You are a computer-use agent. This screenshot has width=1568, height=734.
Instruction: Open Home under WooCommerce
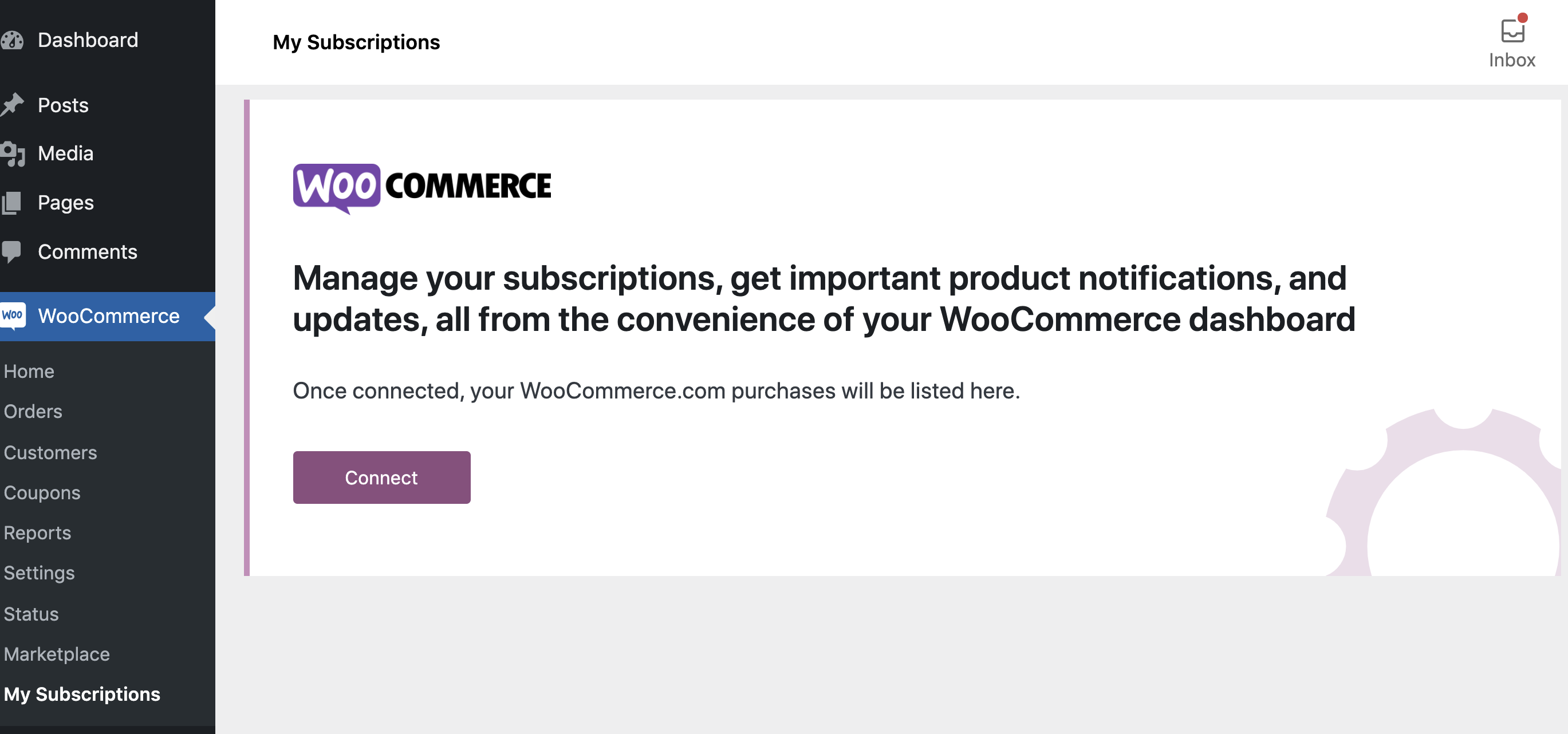(29, 370)
